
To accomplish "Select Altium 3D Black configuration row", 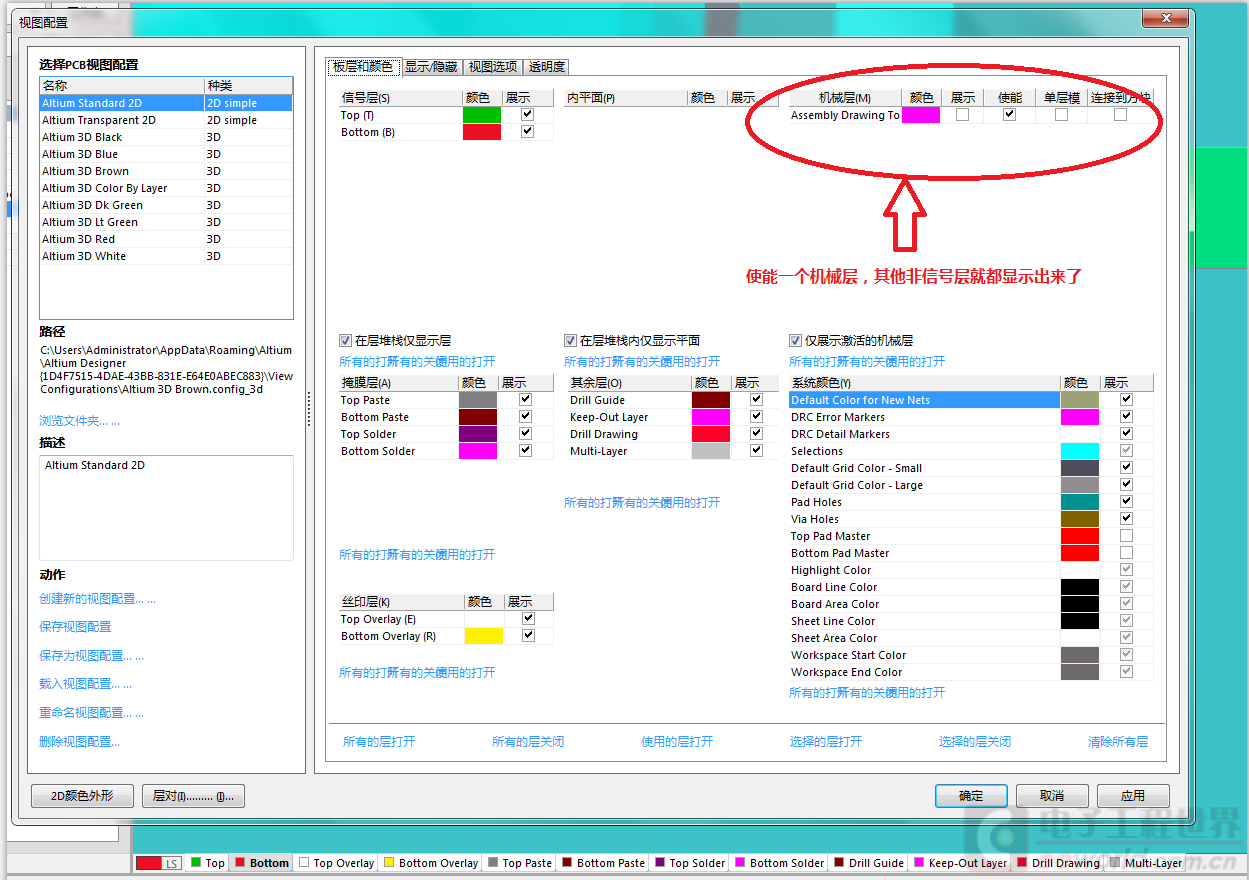I will [x=166, y=137].
